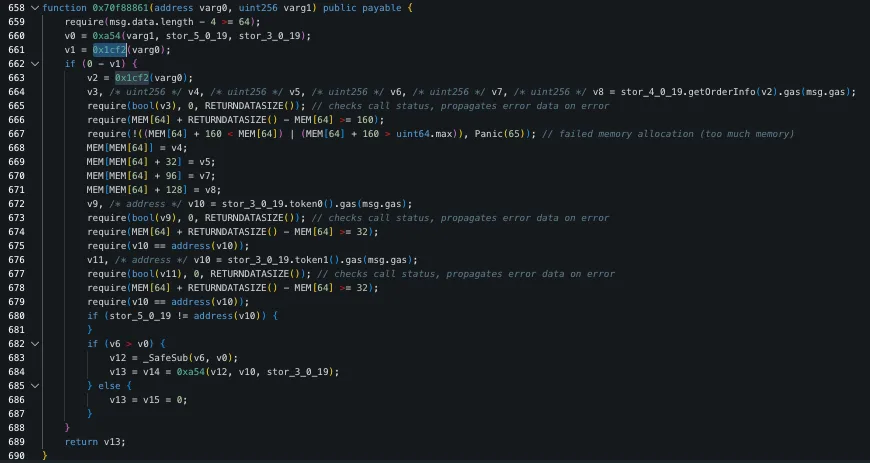Click 0x1cf2 call on line 663
This screenshot has width=870, height=463.
pos(132,78)
